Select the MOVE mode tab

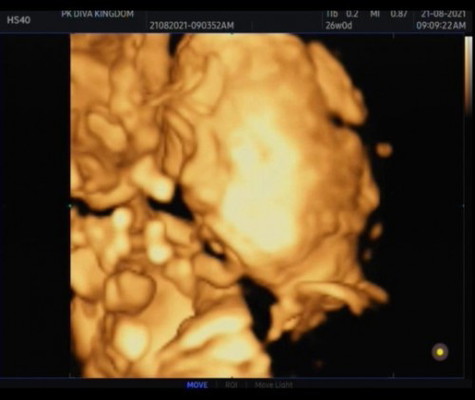197,385
